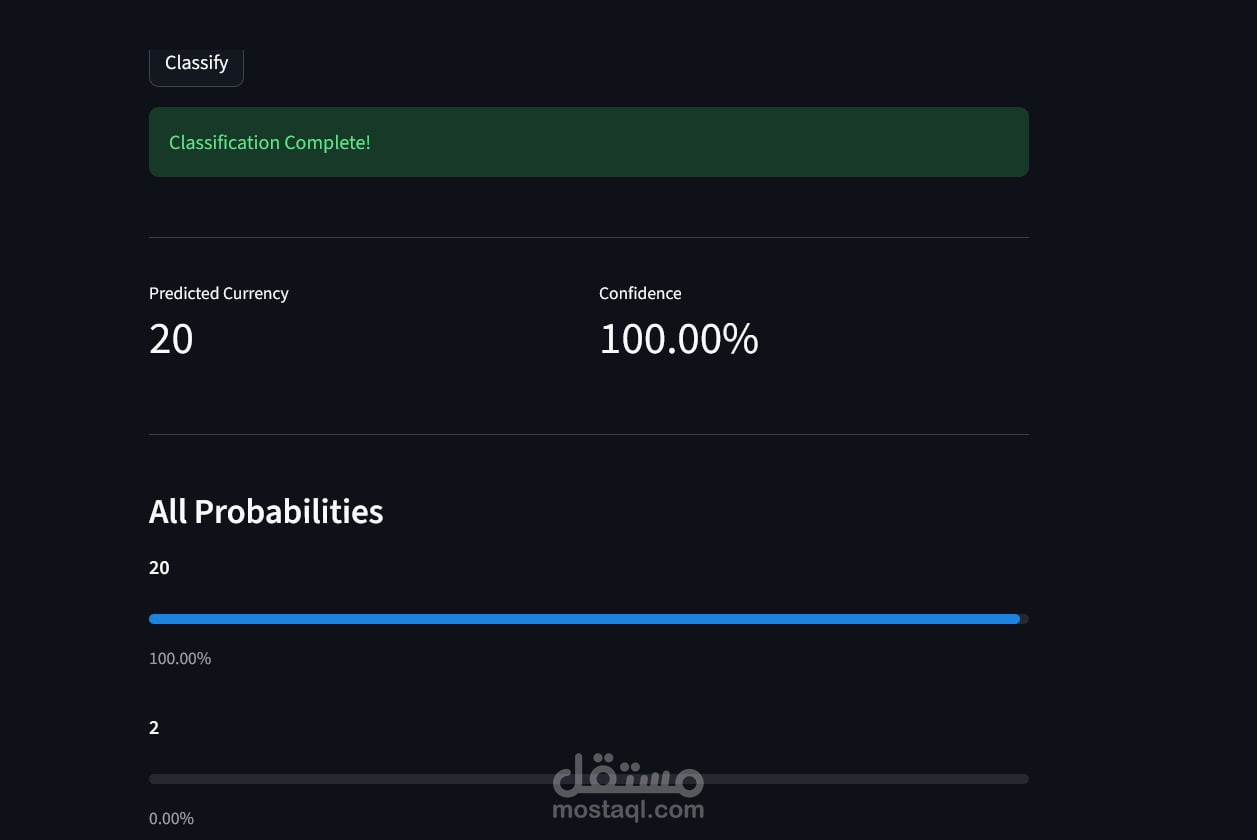Click the blue filled progress bar for 20
The width and height of the screenshot is (1257, 840).
coord(584,619)
